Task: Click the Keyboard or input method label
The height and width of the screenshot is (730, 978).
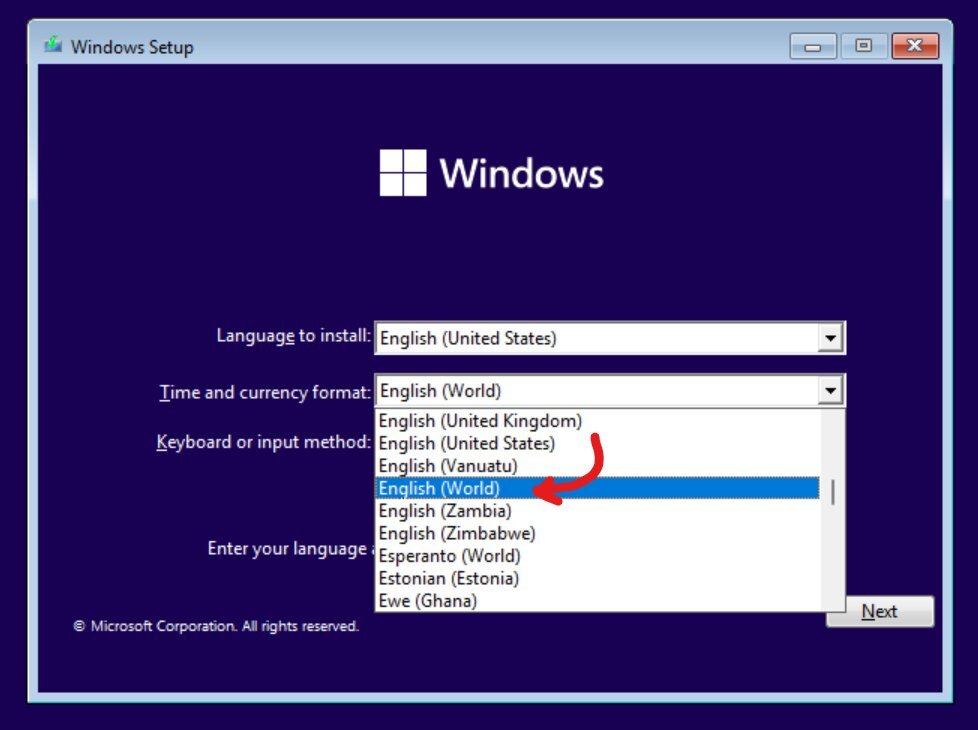Action: pos(264,442)
